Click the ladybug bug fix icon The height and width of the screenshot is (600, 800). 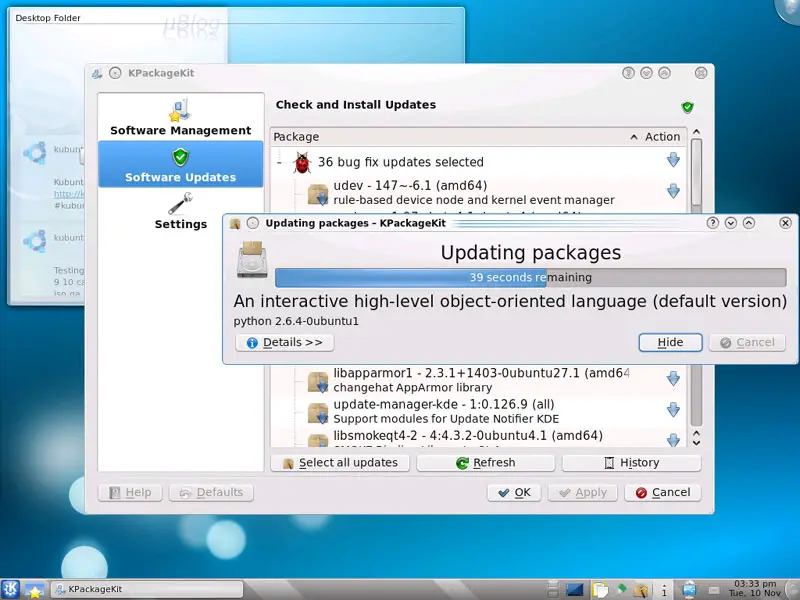coord(302,162)
